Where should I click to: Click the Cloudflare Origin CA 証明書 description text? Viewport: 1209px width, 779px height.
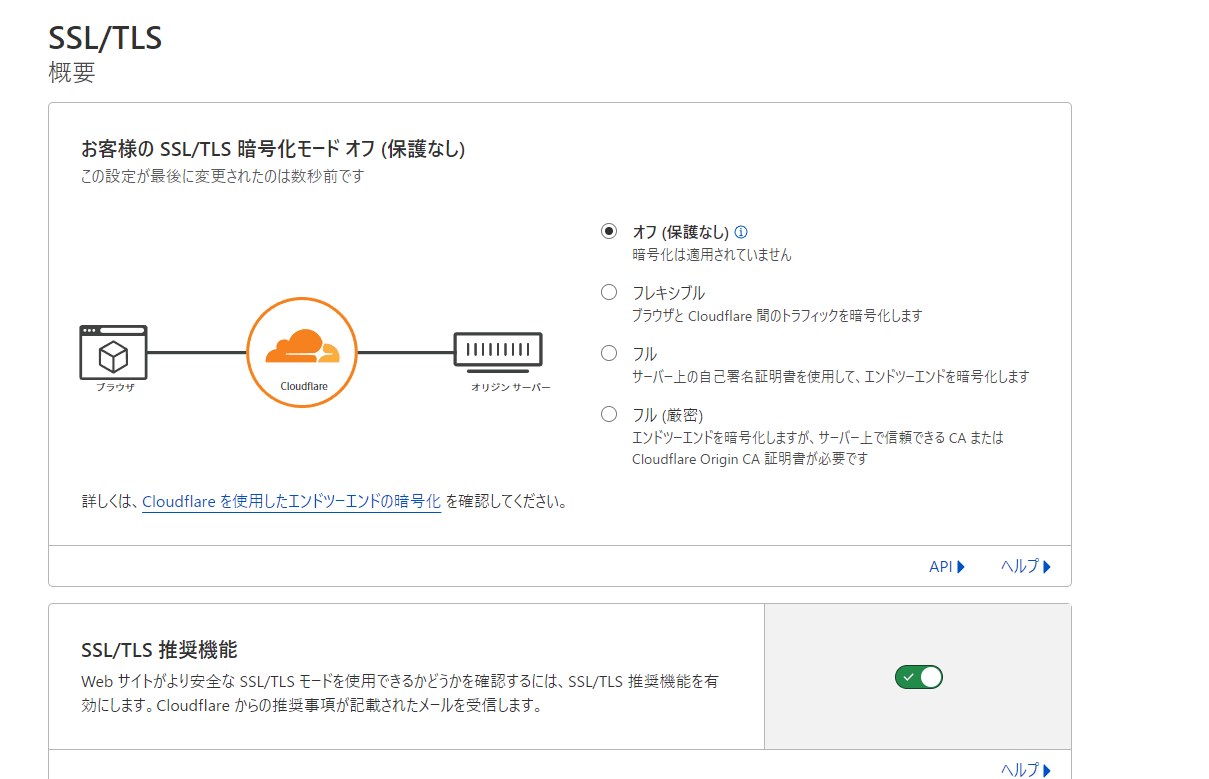(818, 449)
